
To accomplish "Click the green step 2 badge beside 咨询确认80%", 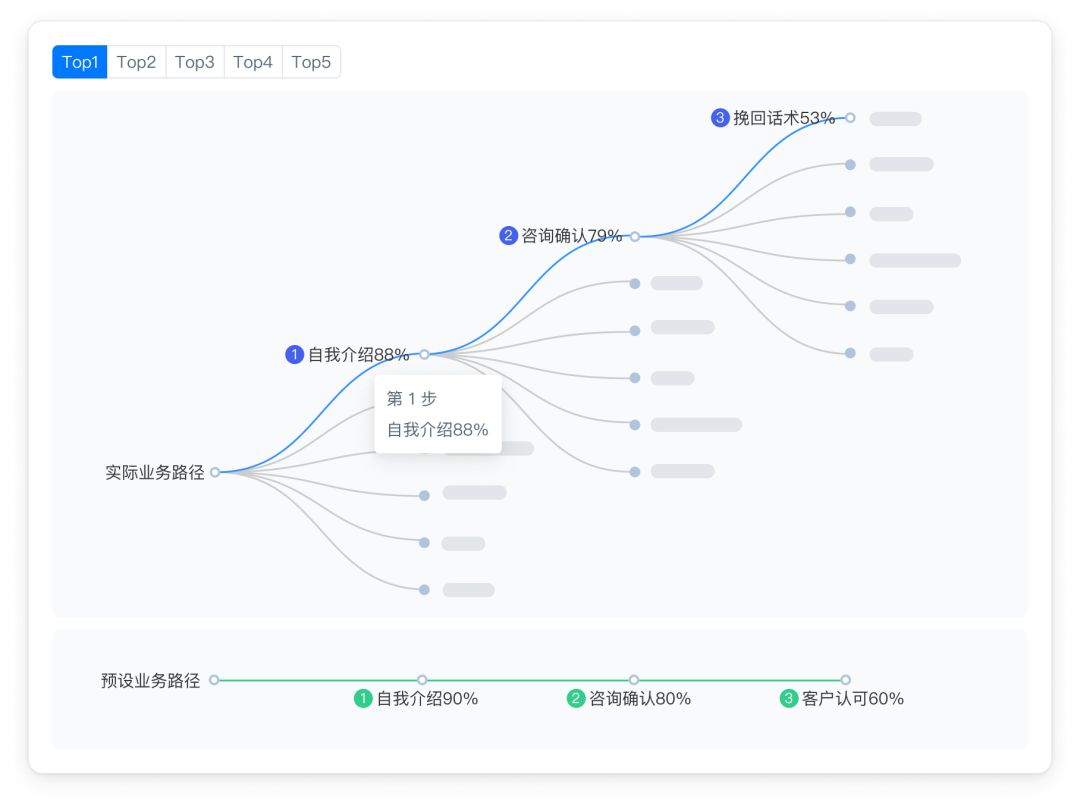I will click(x=576, y=699).
